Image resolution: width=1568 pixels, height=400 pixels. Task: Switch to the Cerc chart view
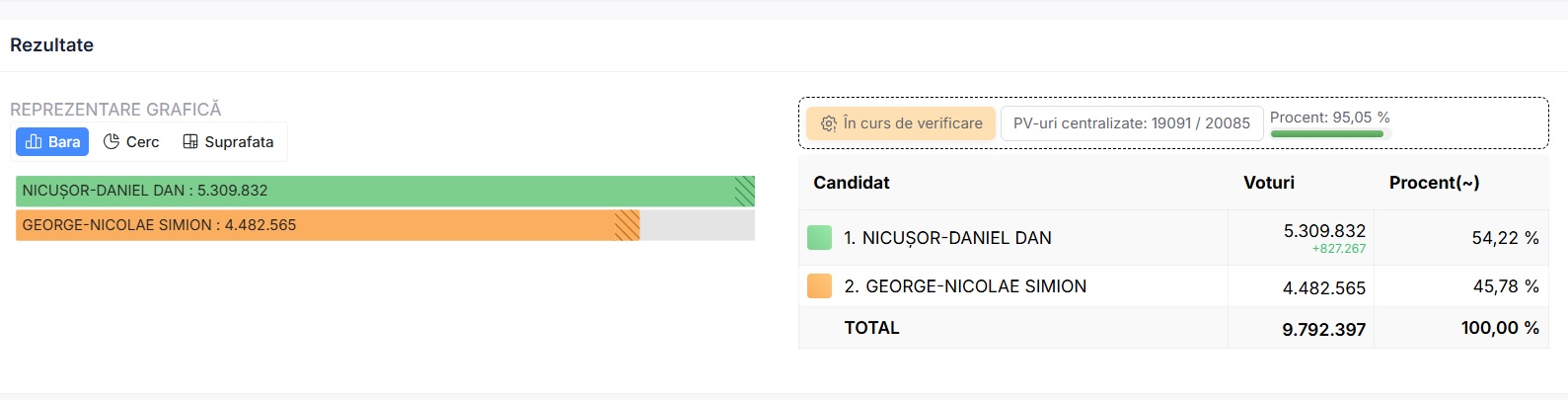pyautogui.click(x=131, y=142)
